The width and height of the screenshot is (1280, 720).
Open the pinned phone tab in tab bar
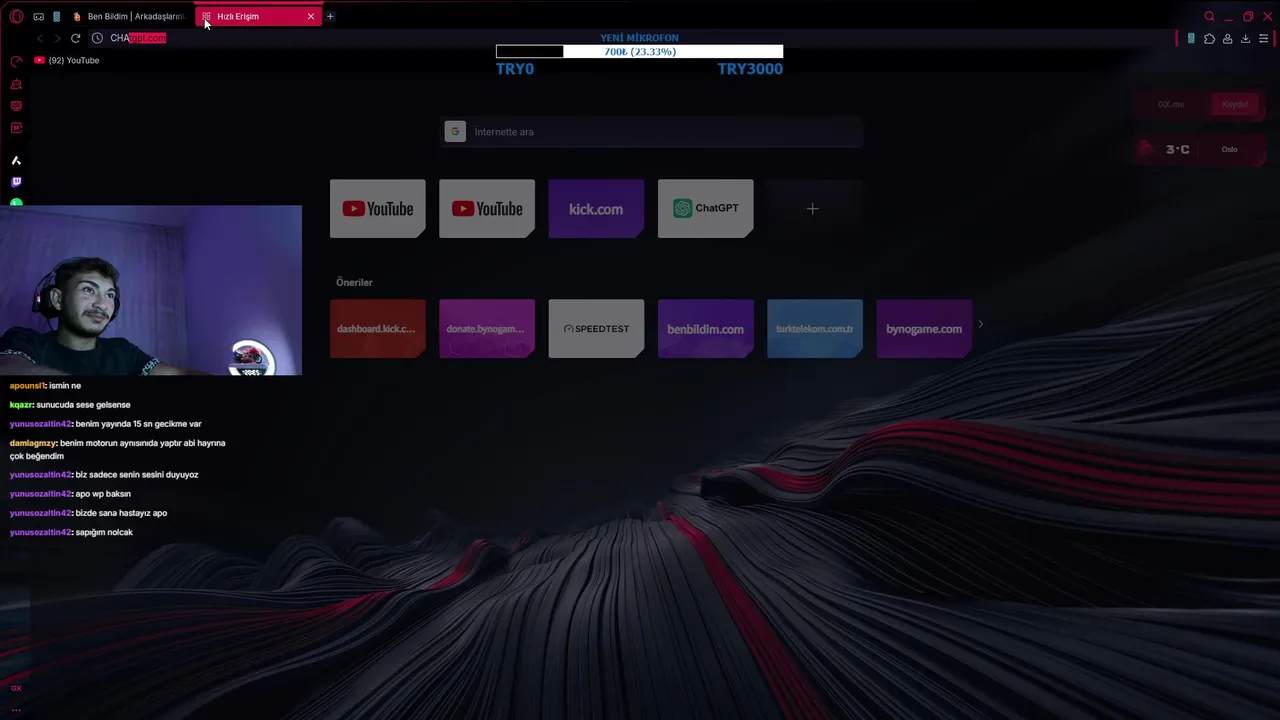coord(56,16)
